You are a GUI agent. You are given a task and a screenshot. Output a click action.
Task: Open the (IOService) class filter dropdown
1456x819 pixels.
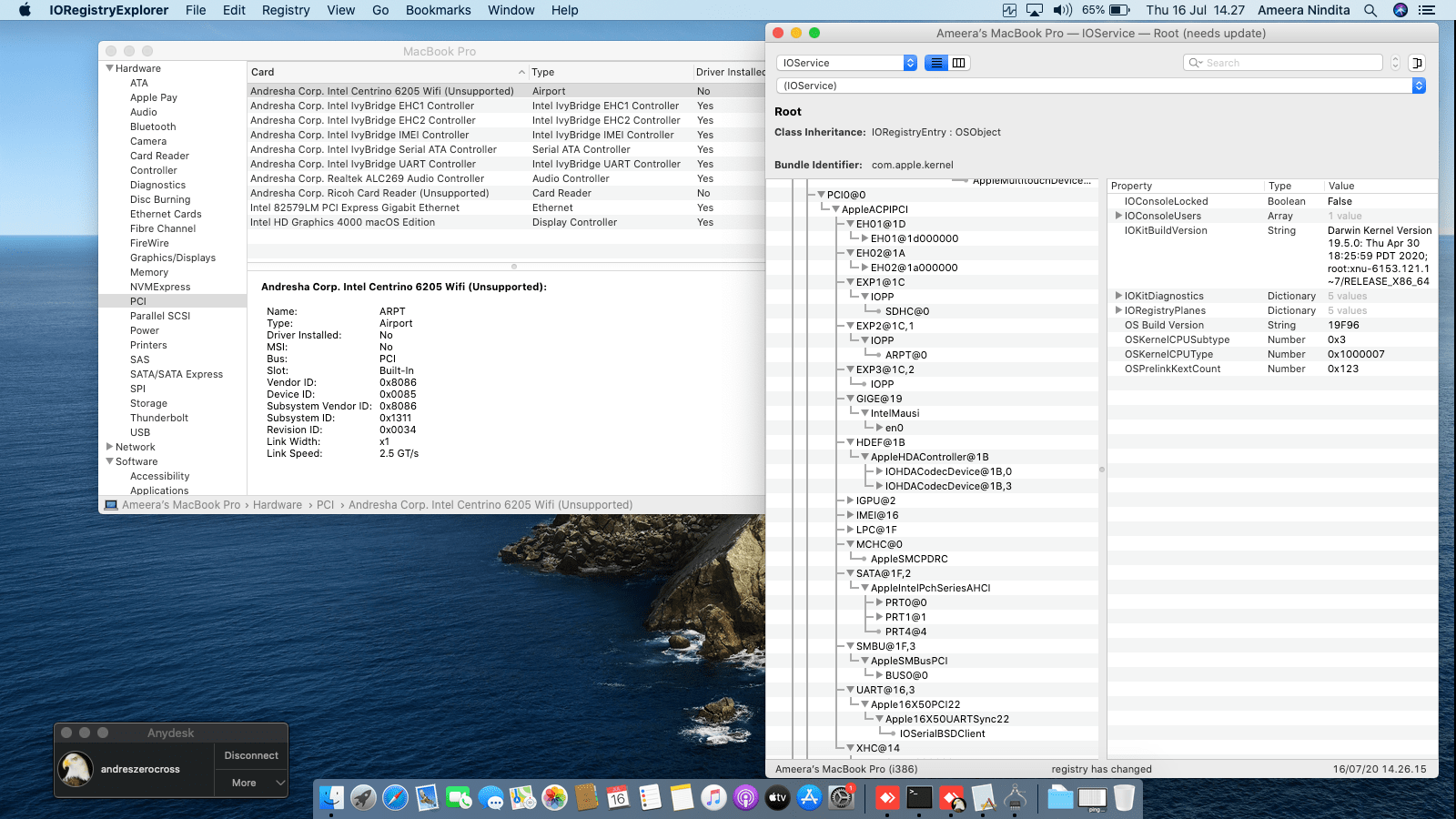coord(1100,86)
